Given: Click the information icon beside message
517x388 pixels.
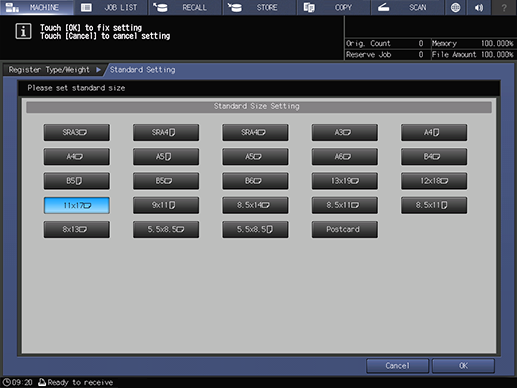Looking at the screenshot, I should click(23, 31).
